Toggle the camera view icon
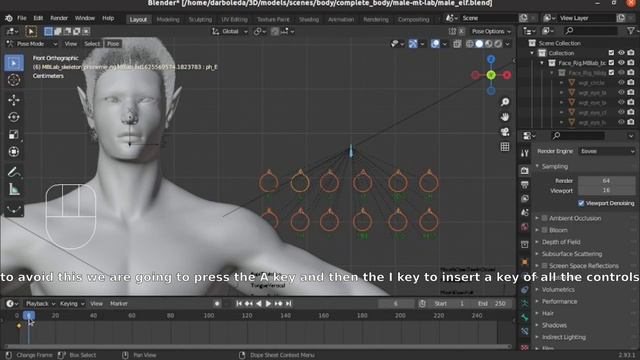This screenshot has height=360, width=640. [505, 132]
